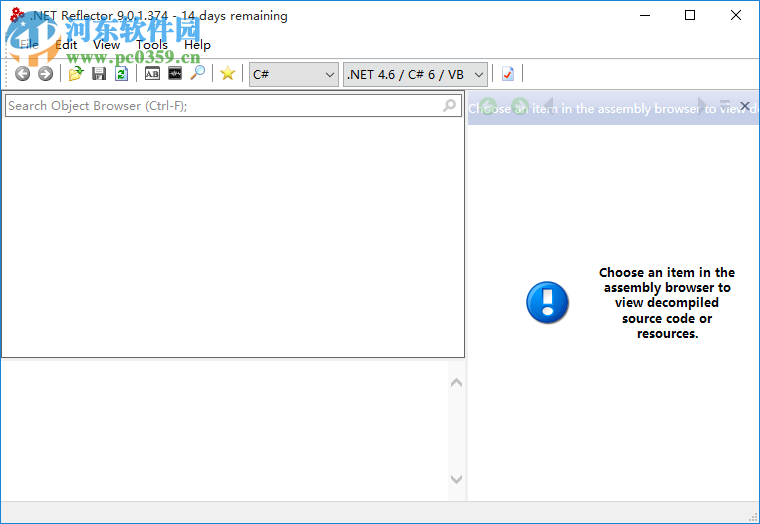Click the scroll down arrow in lower pane
Screen dimensions: 760x524
(456, 479)
